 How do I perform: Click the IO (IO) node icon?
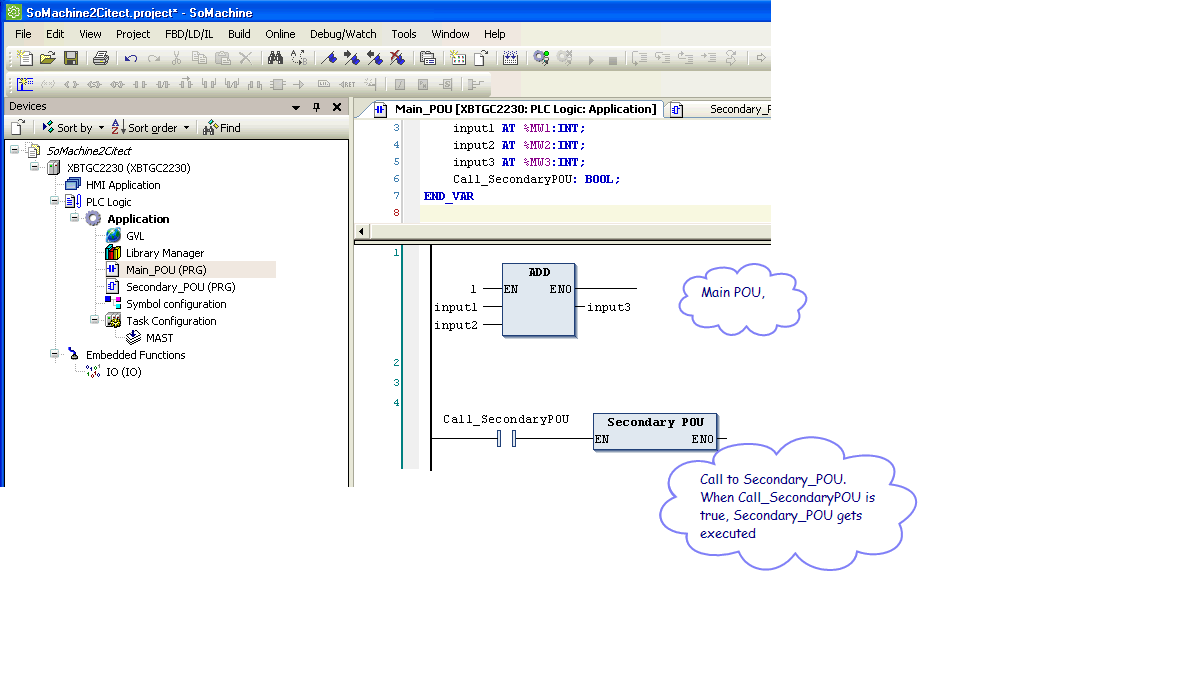[x=94, y=372]
